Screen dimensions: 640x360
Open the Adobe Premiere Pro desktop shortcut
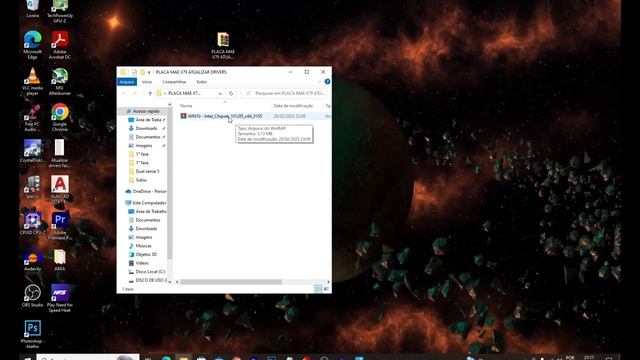click(x=60, y=225)
